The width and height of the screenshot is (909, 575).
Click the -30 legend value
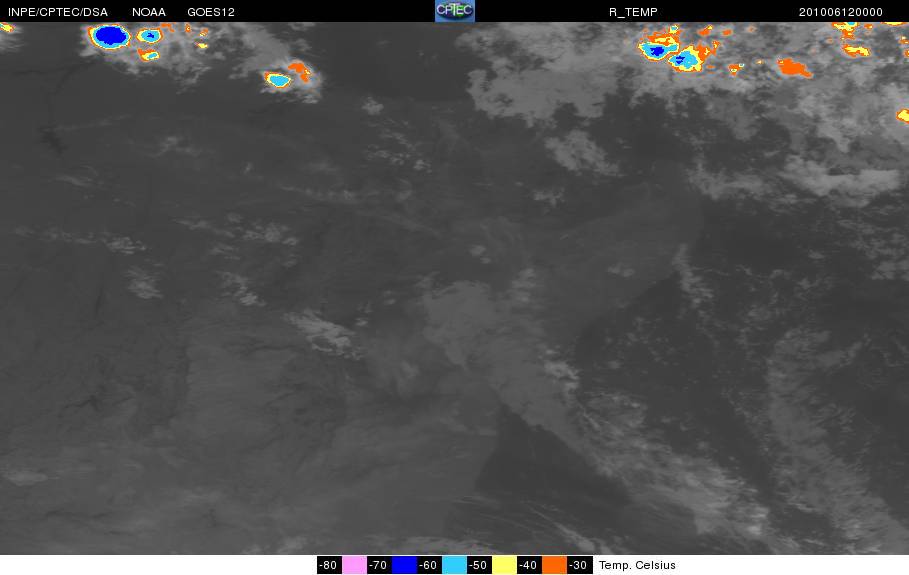coord(579,565)
